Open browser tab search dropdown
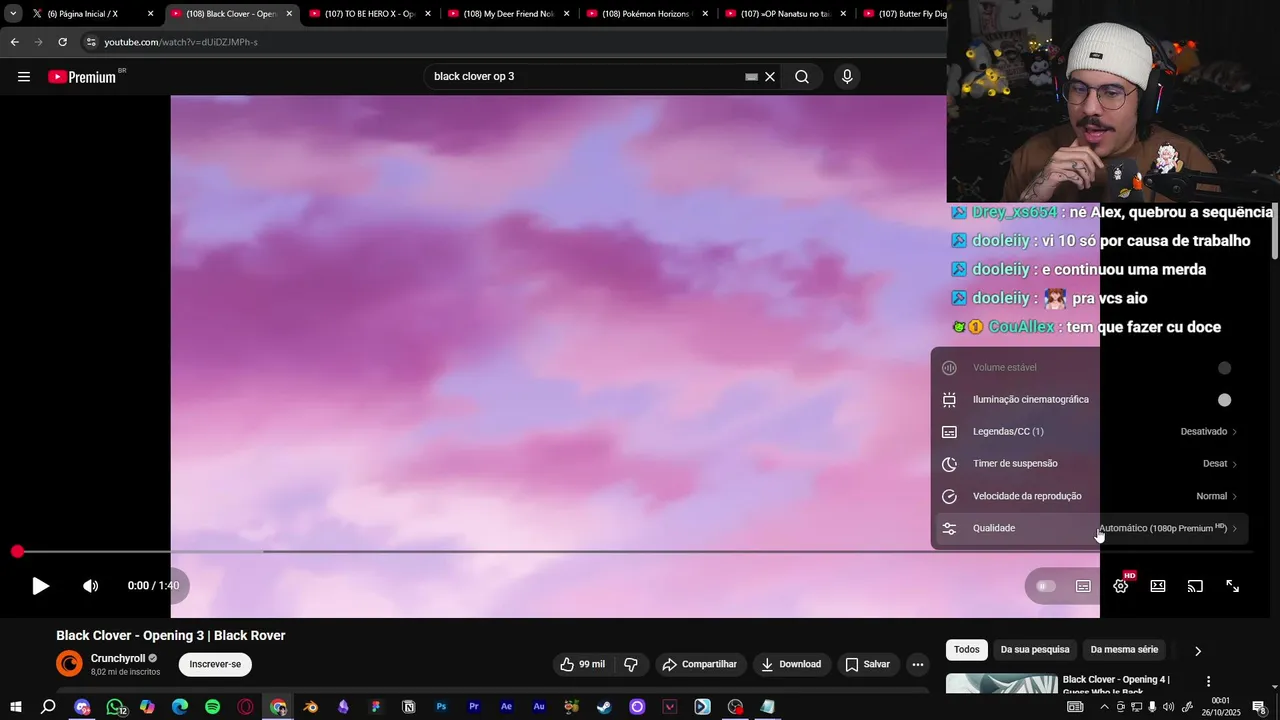Viewport: 1280px width, 720px height. point(12,14)
